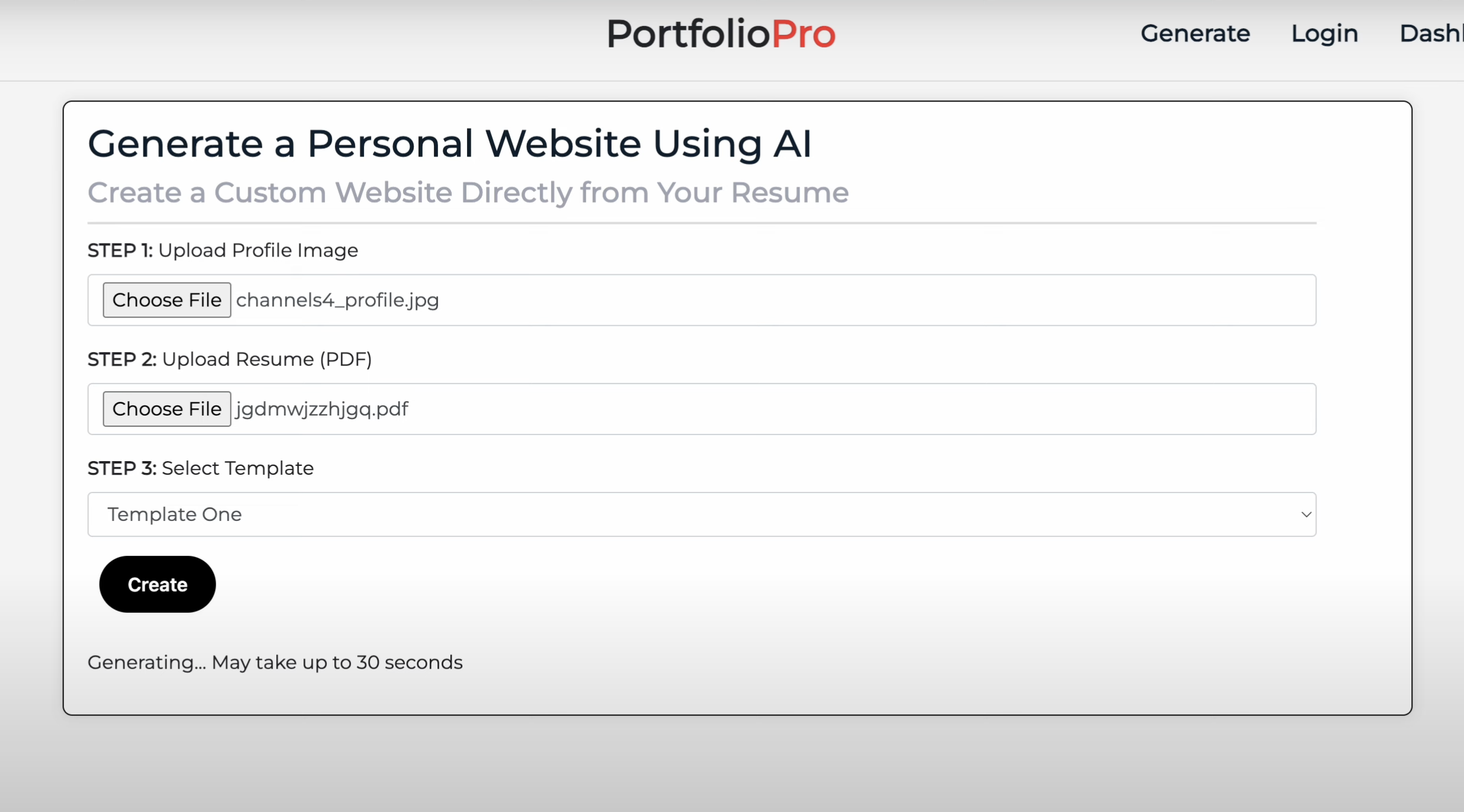Click the Create a Custom Website subheading
The height and width of the screenshot is (812, 1464).
pos(468,193)
